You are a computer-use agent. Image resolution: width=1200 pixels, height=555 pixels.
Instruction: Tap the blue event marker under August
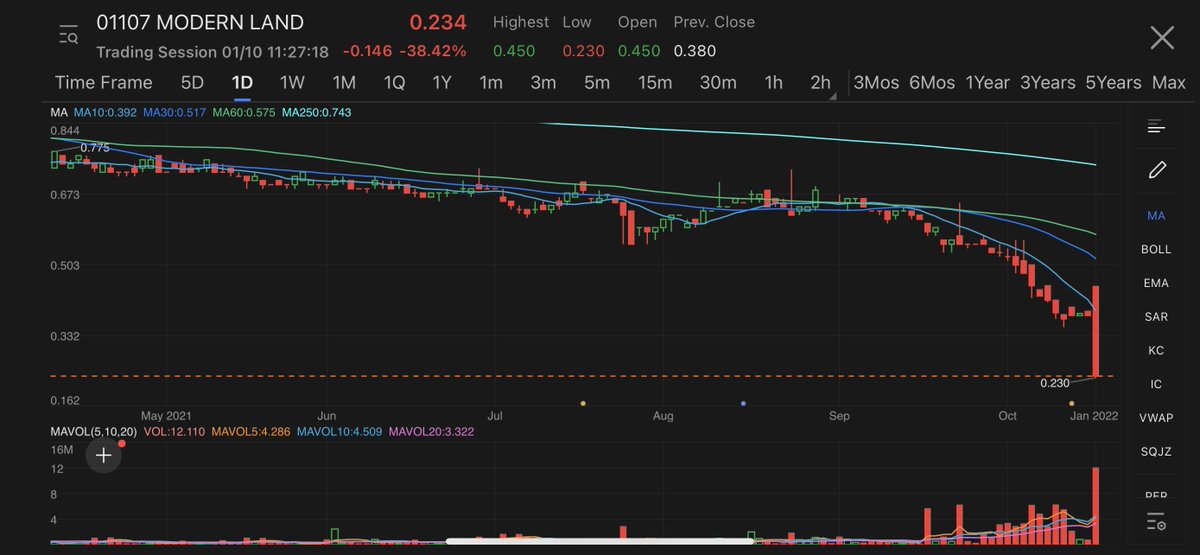pyautogui.click(x=743, y=403)
